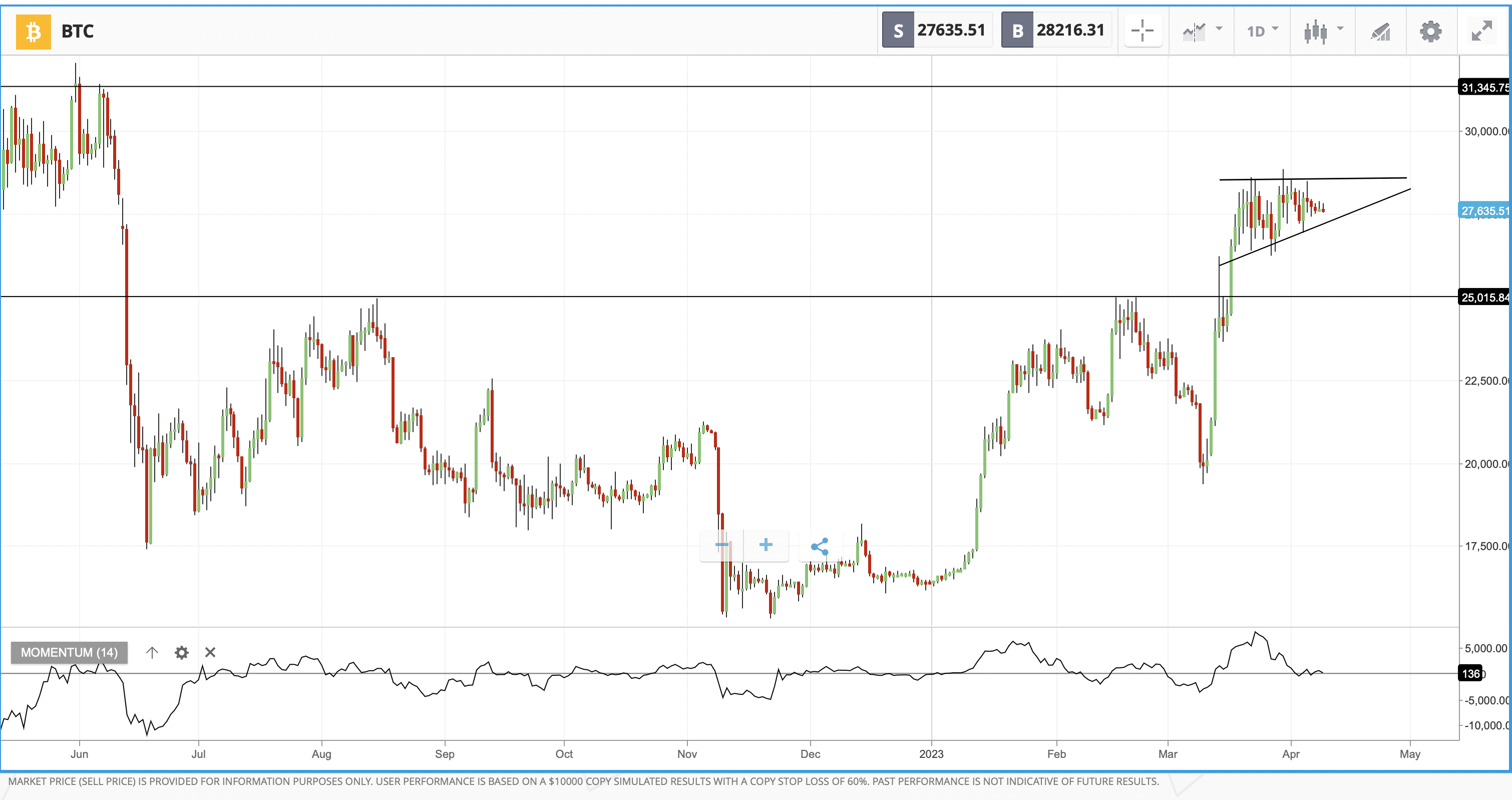Screen dimensions: 1512x800
Task: Click the Sell button at 27635.51
Action: (x=937, y=31)
